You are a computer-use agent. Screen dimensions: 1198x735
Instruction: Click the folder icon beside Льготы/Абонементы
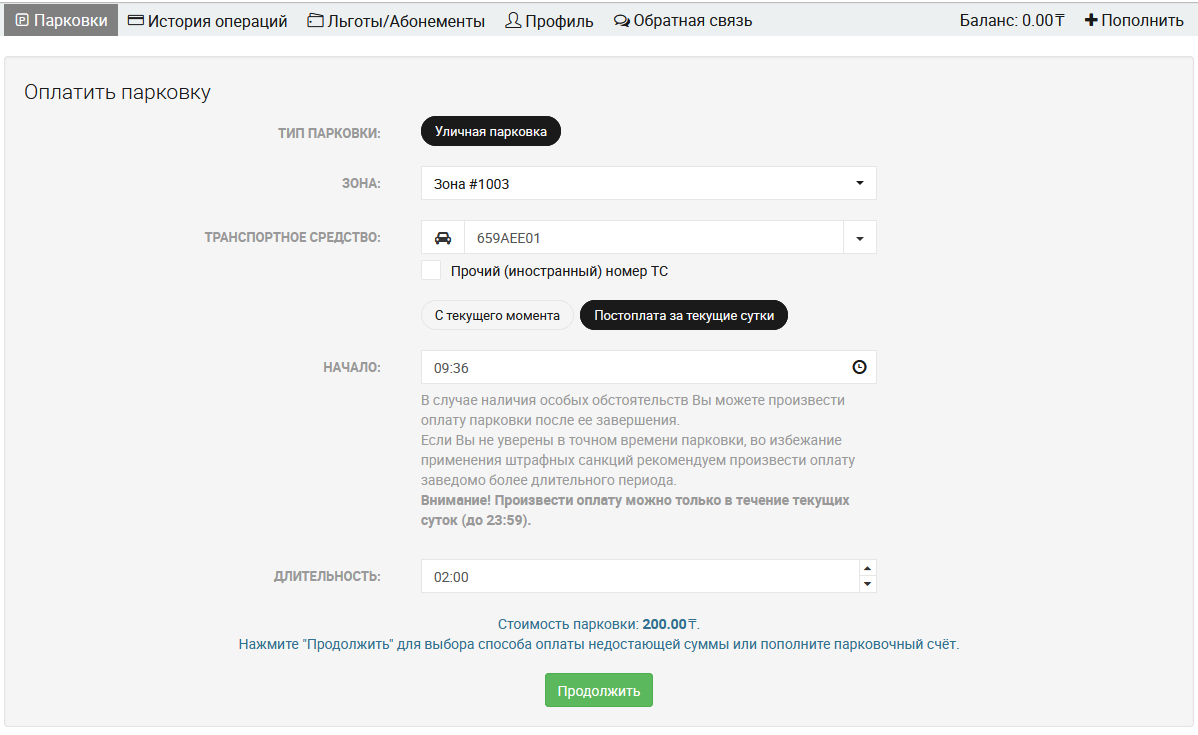tap(315, 20)
